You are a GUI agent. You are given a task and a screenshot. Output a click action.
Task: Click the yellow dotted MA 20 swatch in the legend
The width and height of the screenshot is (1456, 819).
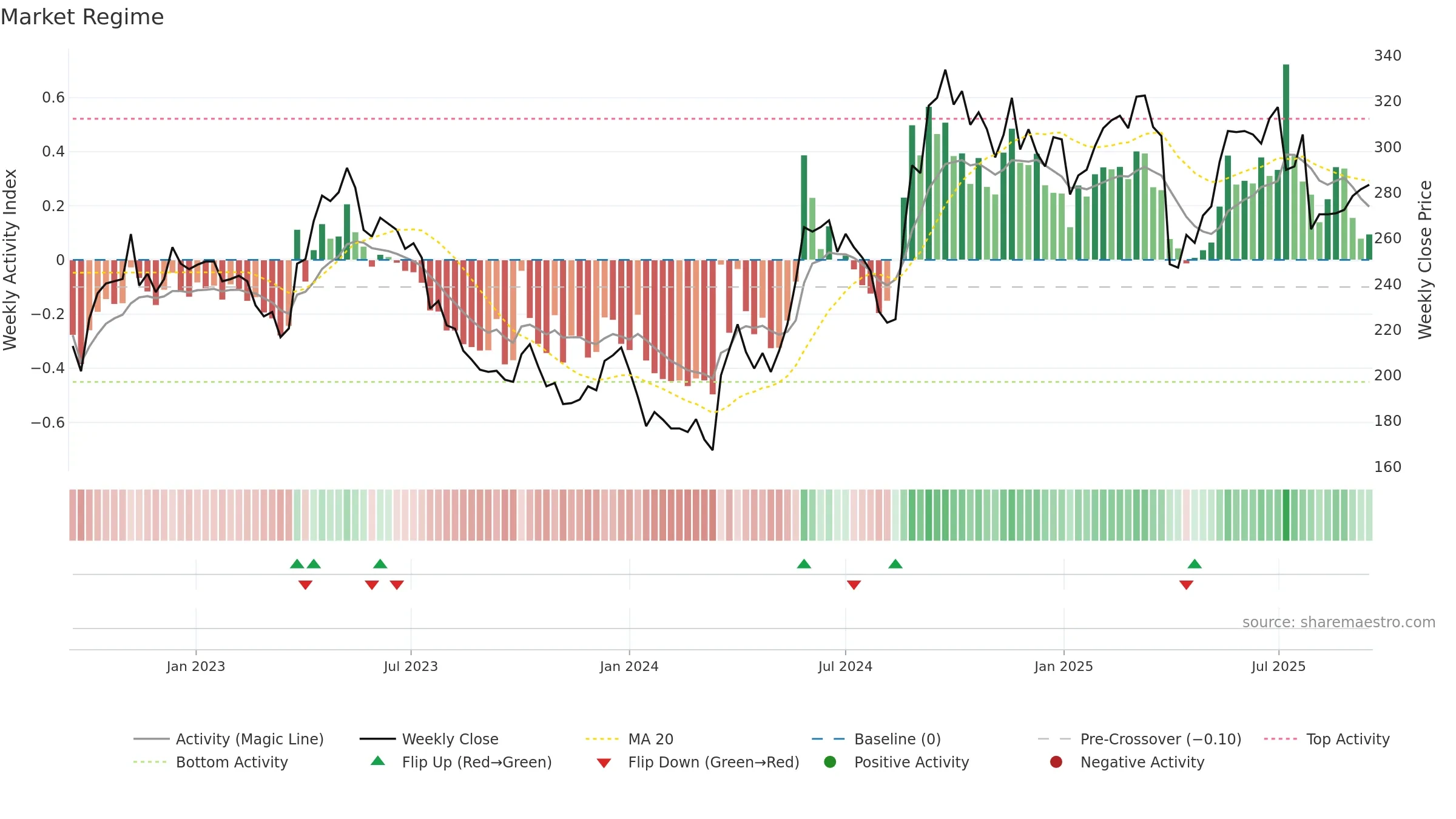(602, 739)
